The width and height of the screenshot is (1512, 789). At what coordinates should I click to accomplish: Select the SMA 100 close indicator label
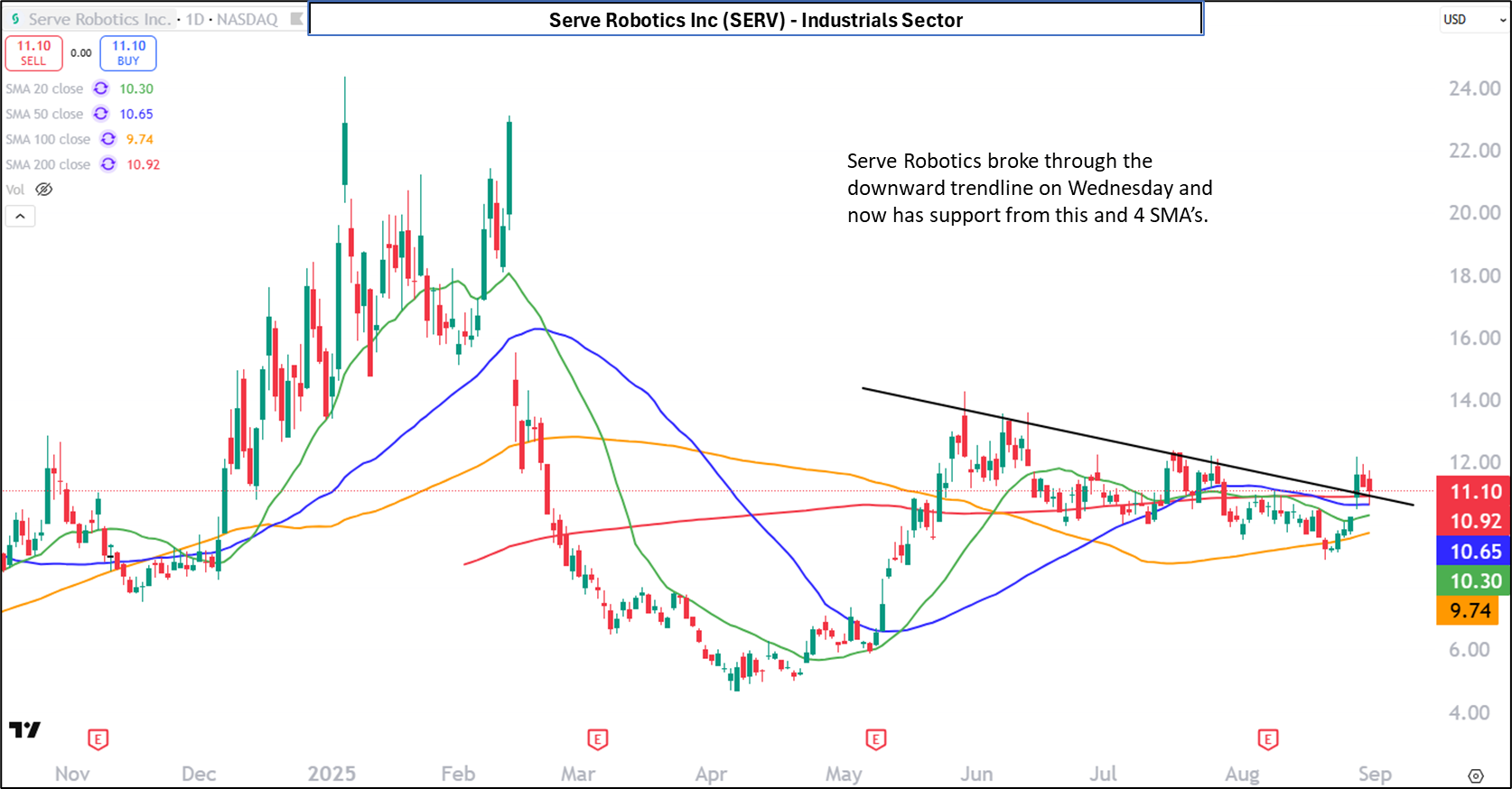click(x=48, y=139)
